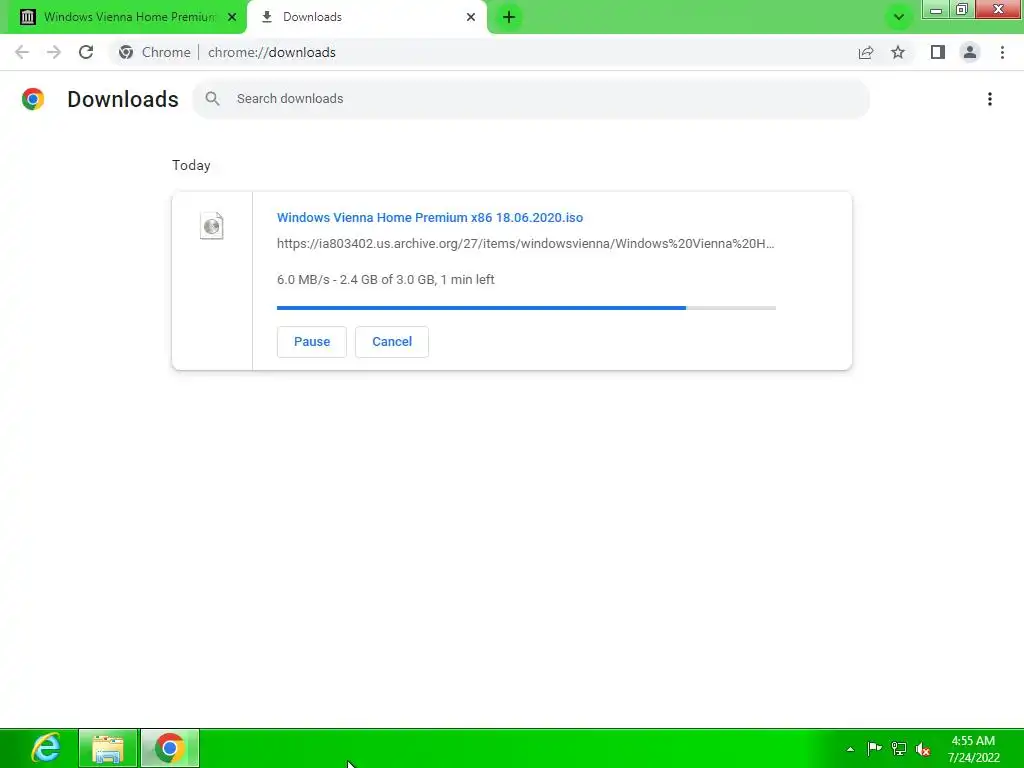Image resolution: width=1024 pixels, height=768 pixels.
Task: Click the Today date heading
Action: [191, 165]
